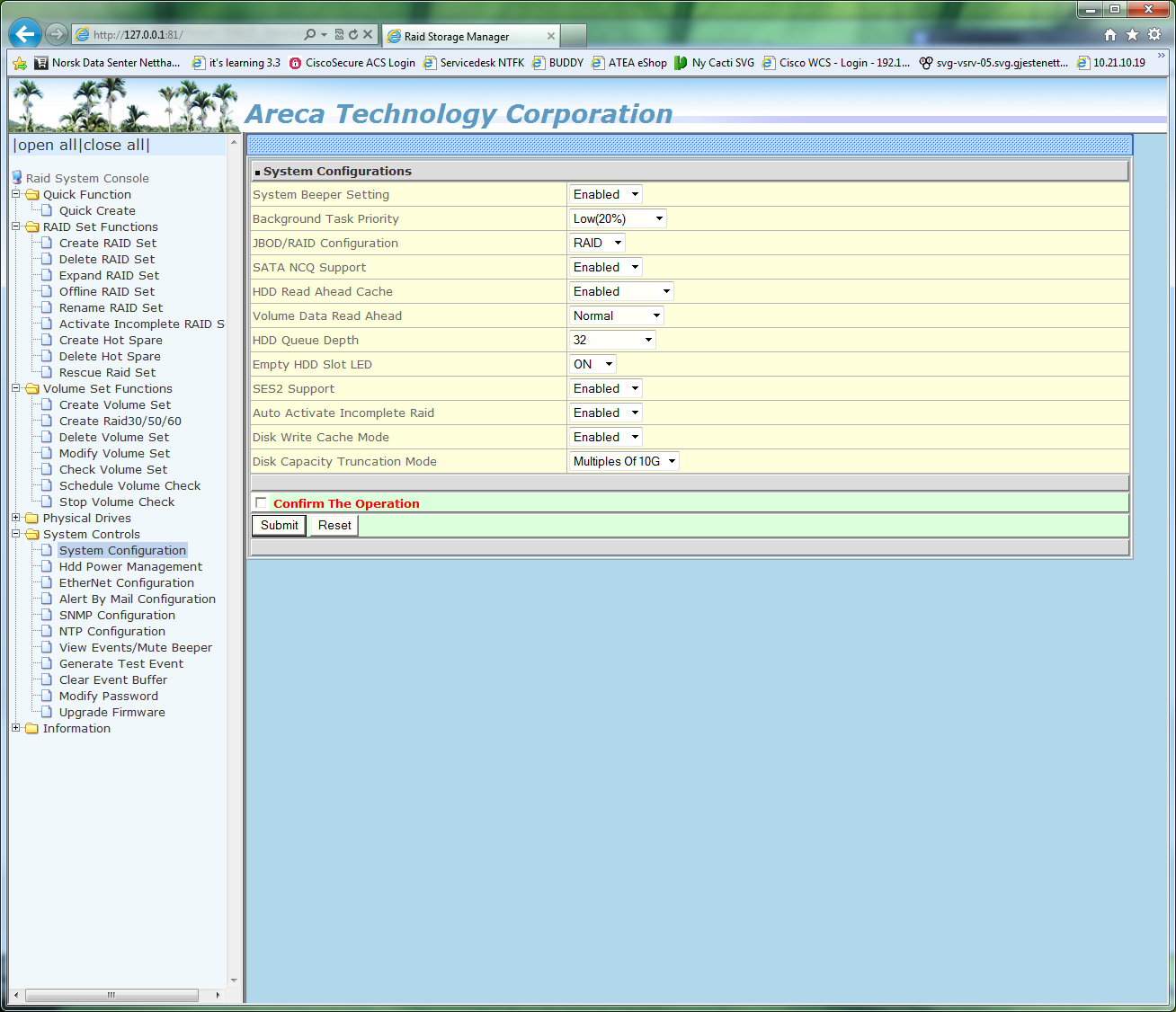Click the Information folder icon
1176x1012 pixels.
(x=32, y=728)
